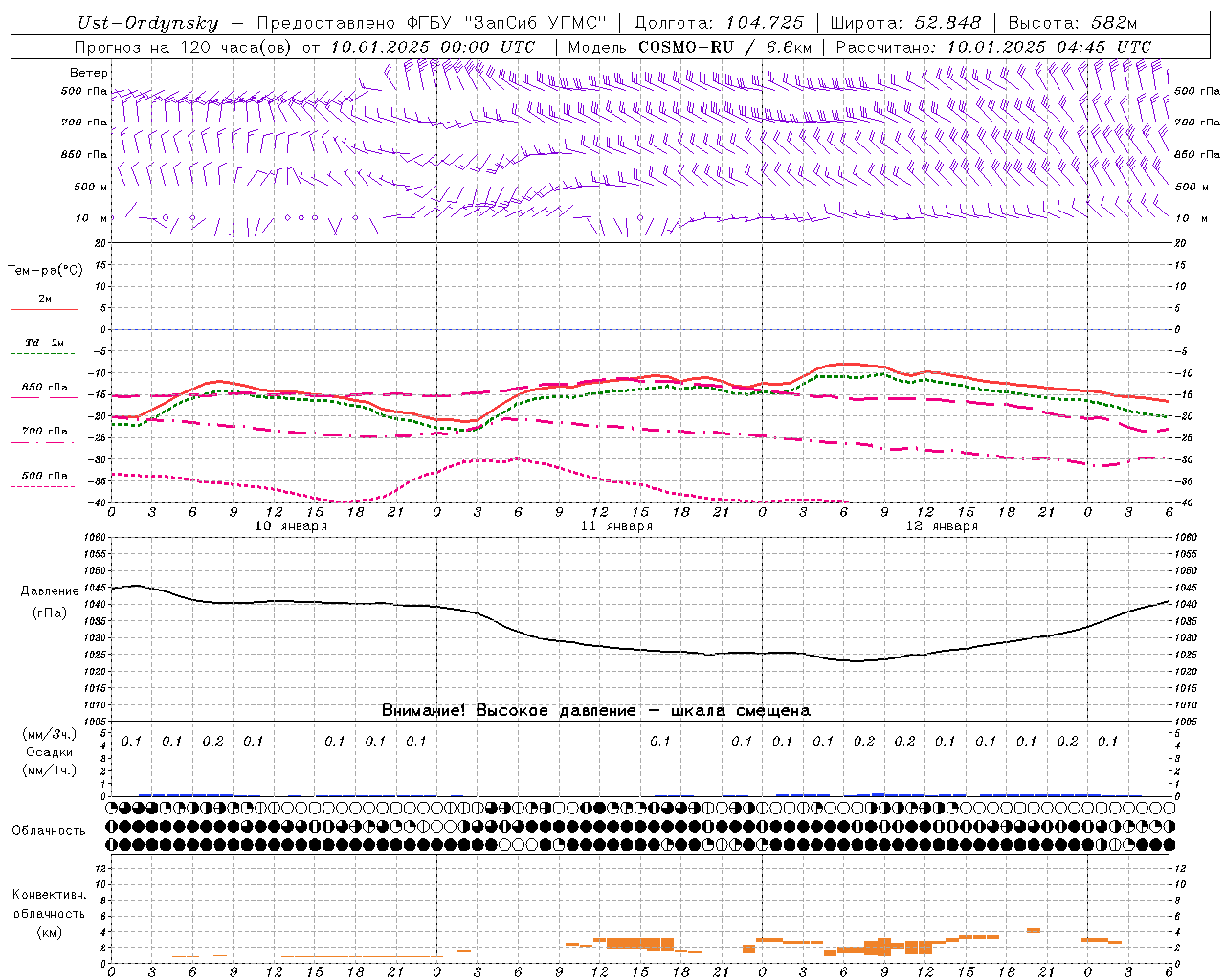
Task: Click the Тем-ра(°C) temperature panel label
Action: tap(45, 271)
